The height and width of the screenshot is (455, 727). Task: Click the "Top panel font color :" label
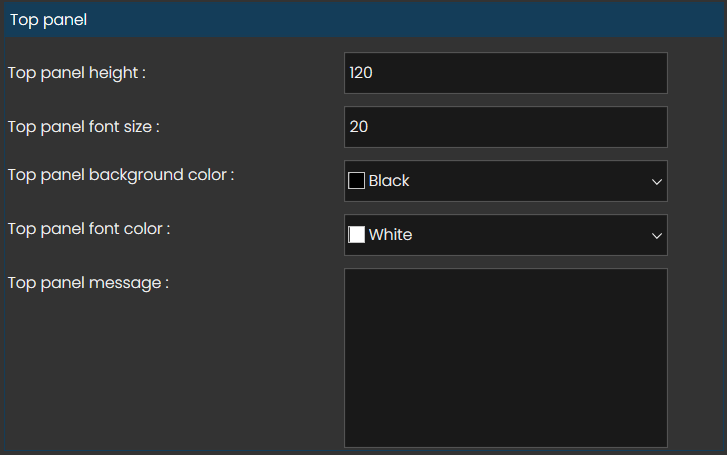coord(89,229)
